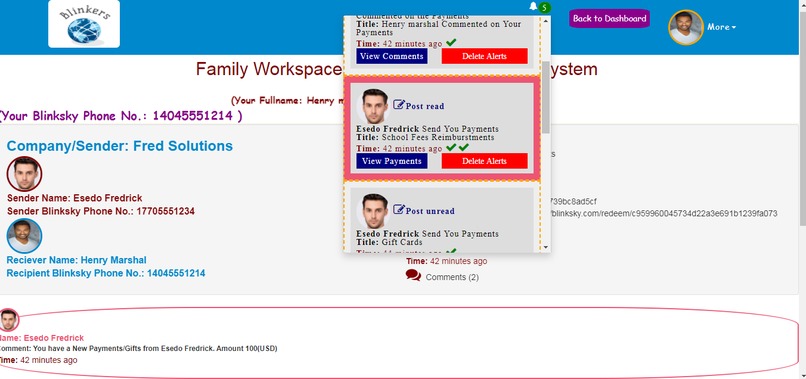Click the Post read edit icon
The width and height of the screenshot is (806, 379).
point(399,105)
